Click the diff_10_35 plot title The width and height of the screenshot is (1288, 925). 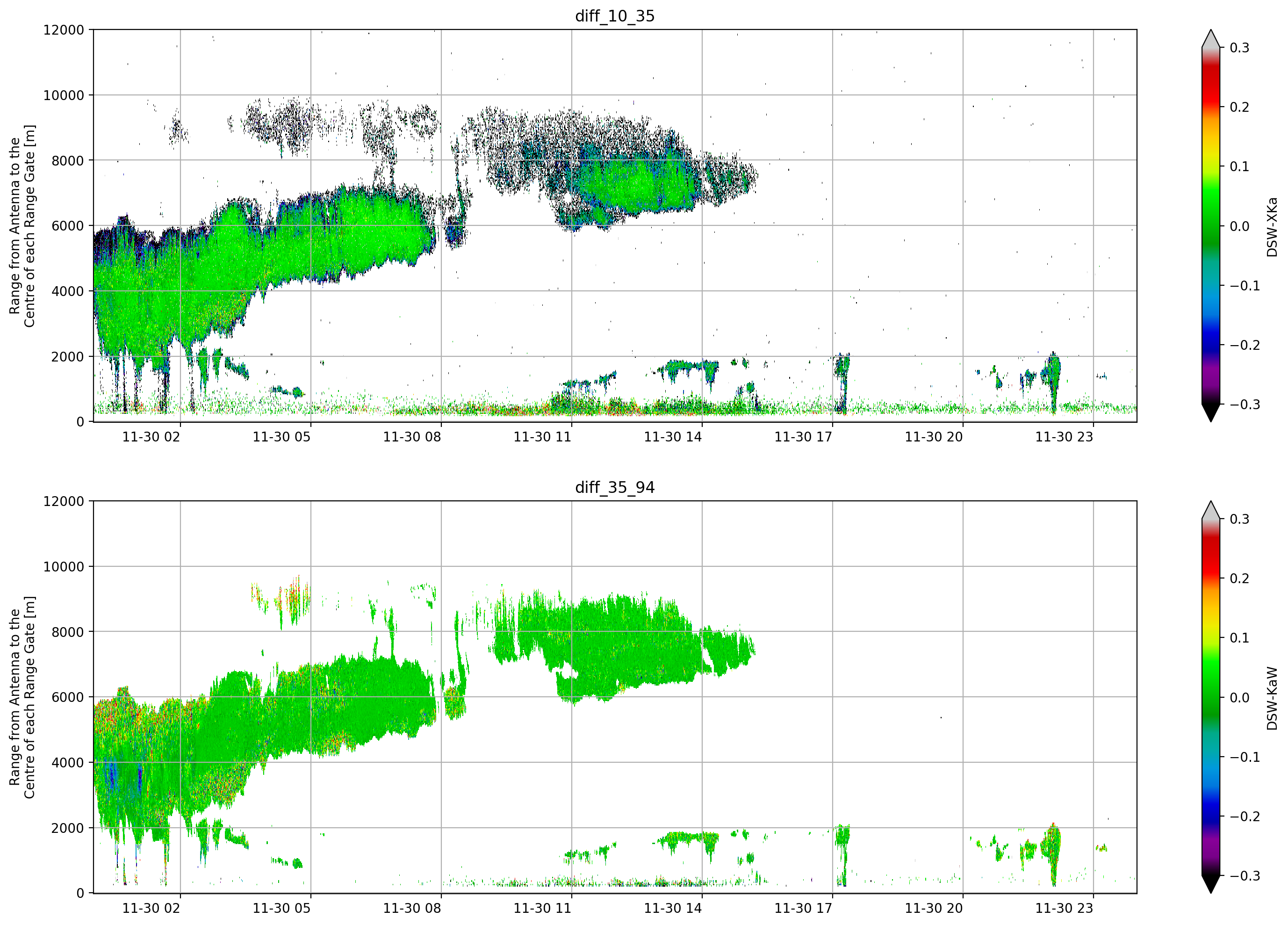pos(615,16)
